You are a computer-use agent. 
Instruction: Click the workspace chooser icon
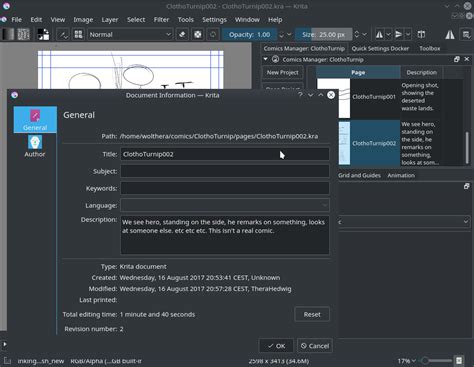tap(466, 34)
